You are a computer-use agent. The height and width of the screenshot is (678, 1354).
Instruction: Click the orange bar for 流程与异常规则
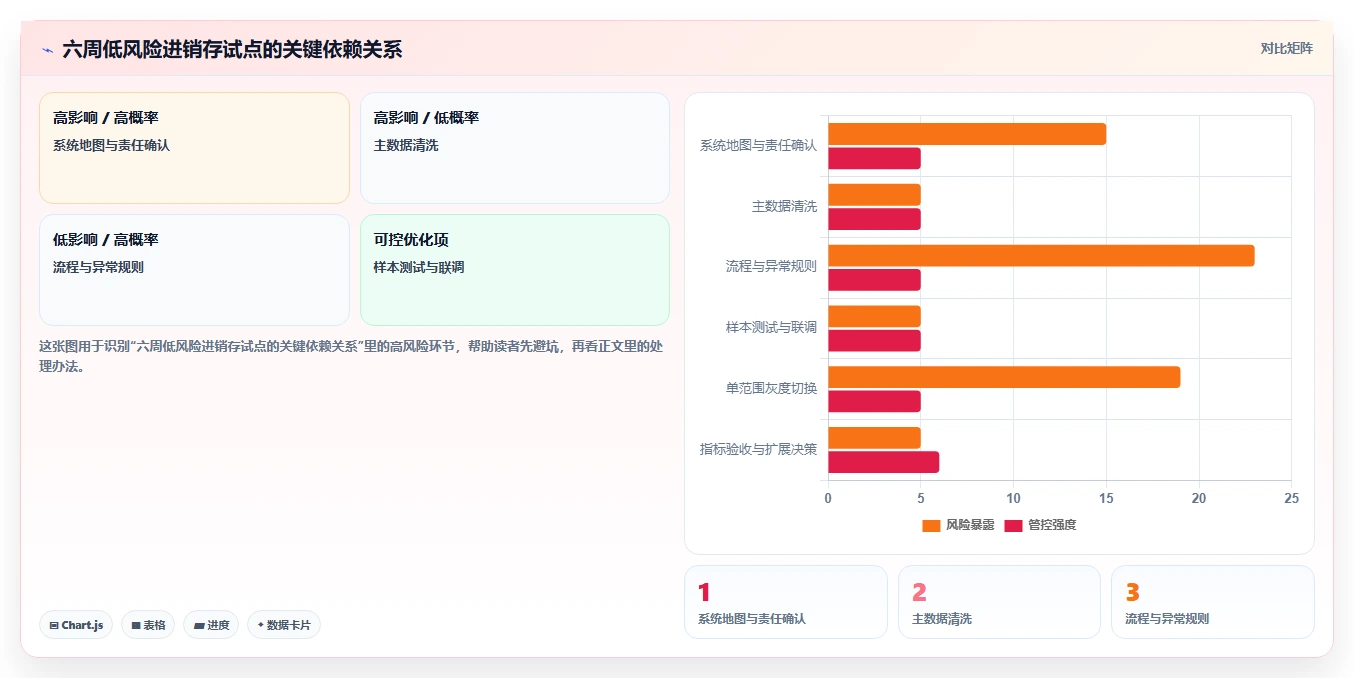pos(1041,256)
